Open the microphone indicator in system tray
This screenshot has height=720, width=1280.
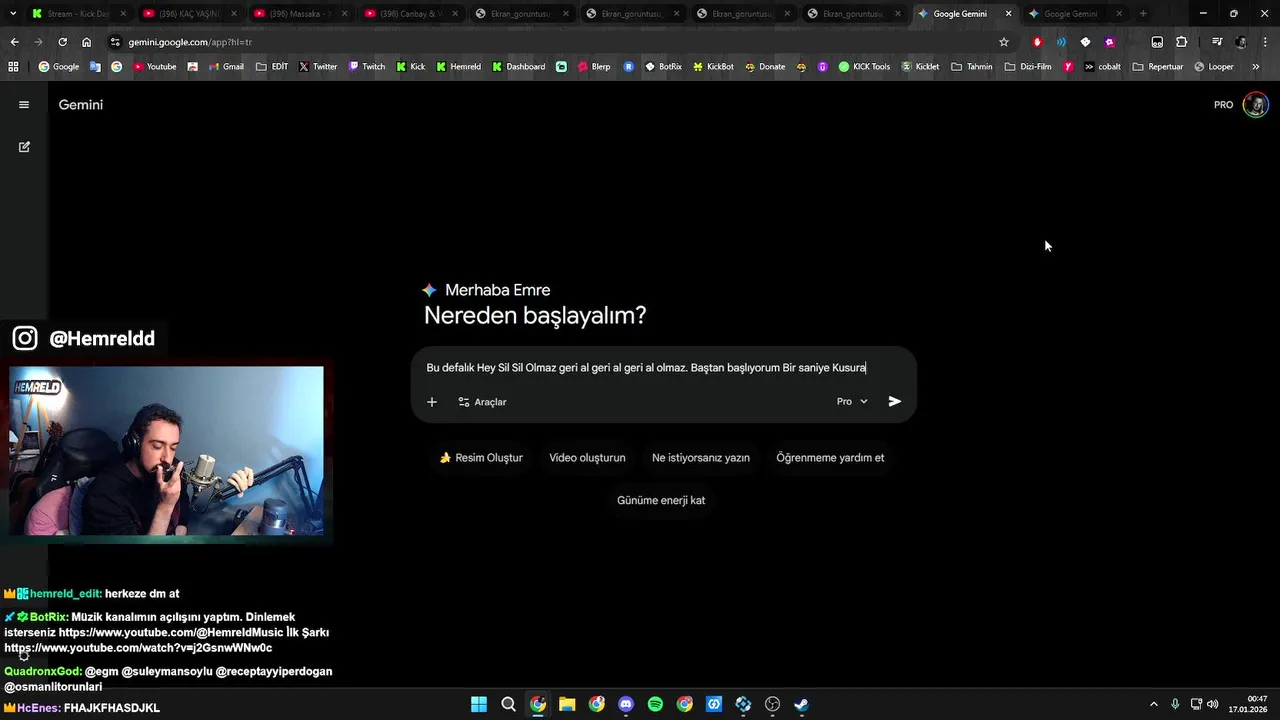(1175, 704)
